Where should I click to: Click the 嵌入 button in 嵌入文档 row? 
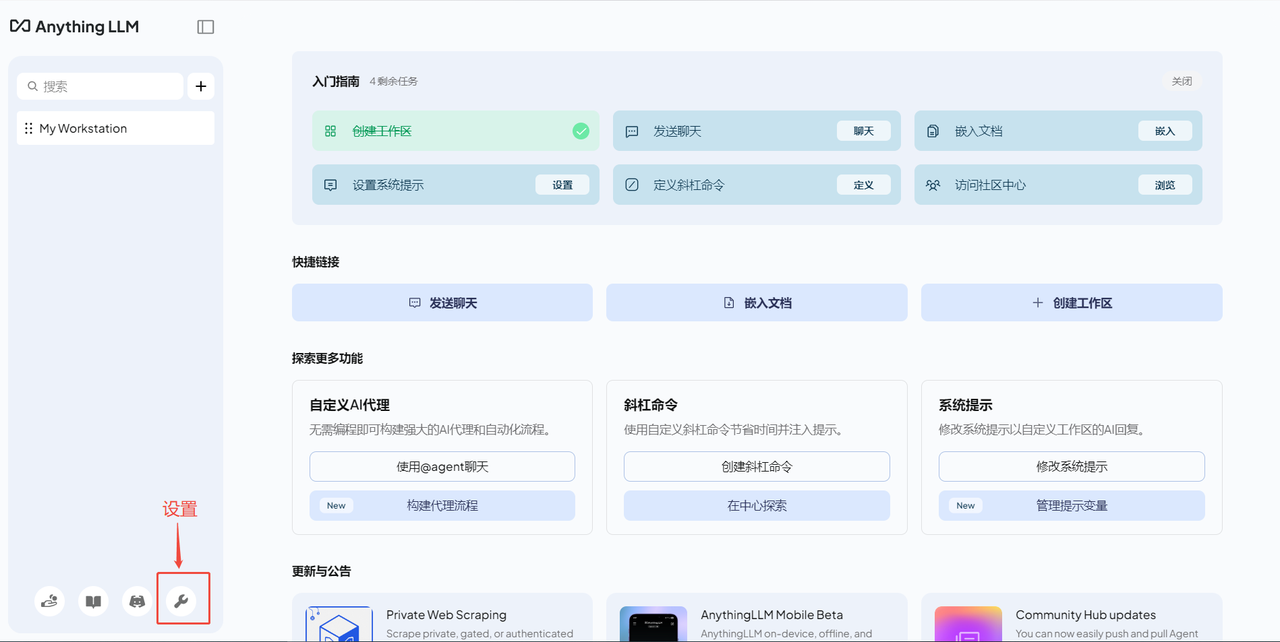(x=1165, y=131)
